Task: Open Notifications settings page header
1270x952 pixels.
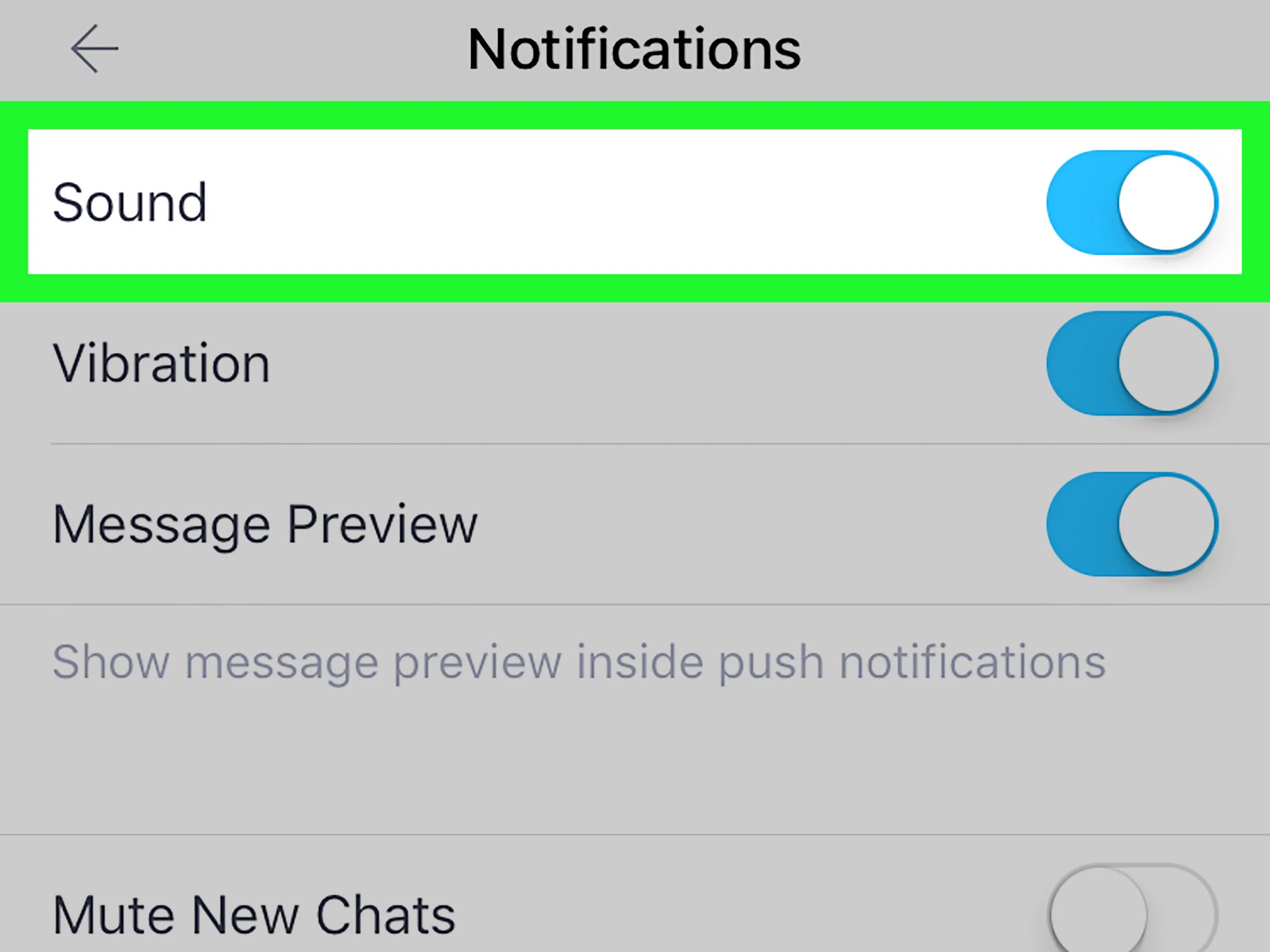Action: click(635, 48)
